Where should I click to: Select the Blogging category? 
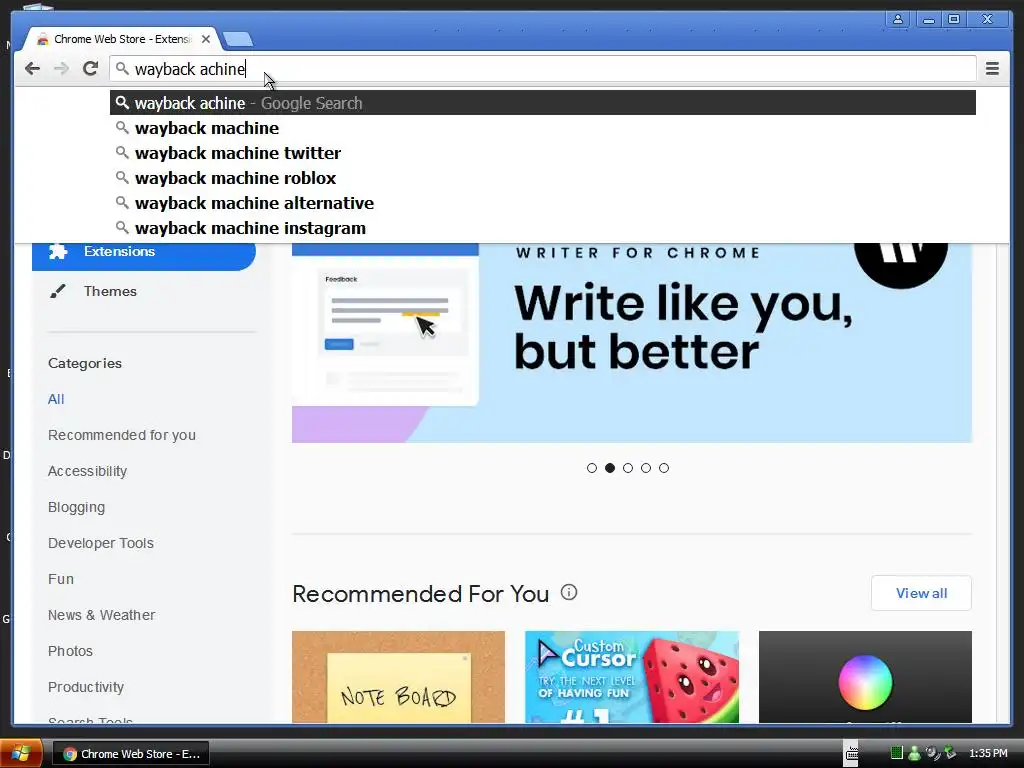[76, 507]
